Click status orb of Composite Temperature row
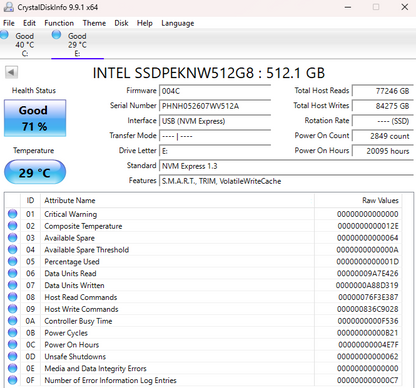The height and width of the screenshot is (388, 416). pyautogui.click(x=12, y=226)
